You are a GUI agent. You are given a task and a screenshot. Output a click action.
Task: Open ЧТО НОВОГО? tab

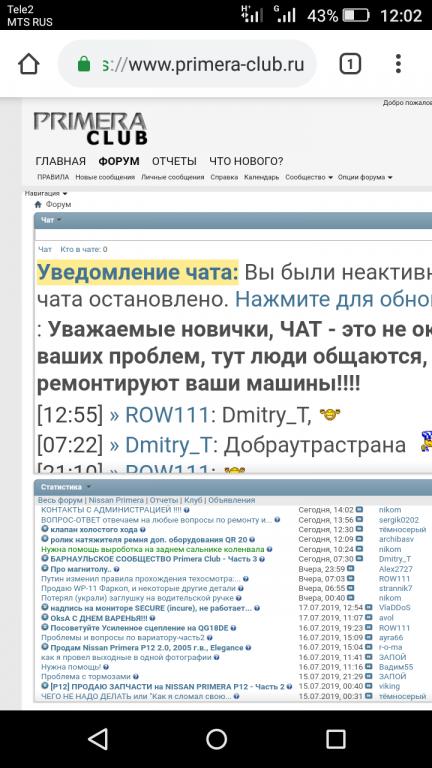[x=246, y=161]
